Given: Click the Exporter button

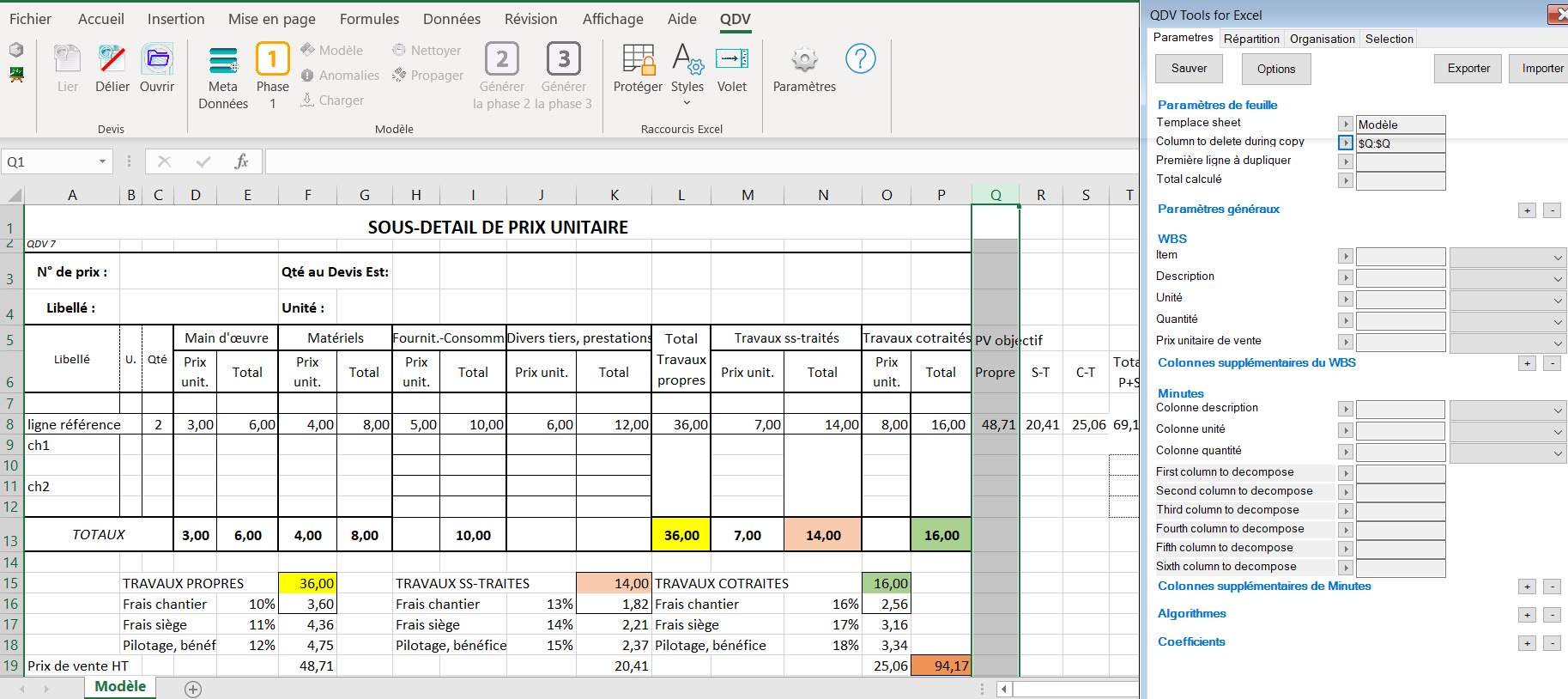Looking at the screenshot, I should (1468, 68).
